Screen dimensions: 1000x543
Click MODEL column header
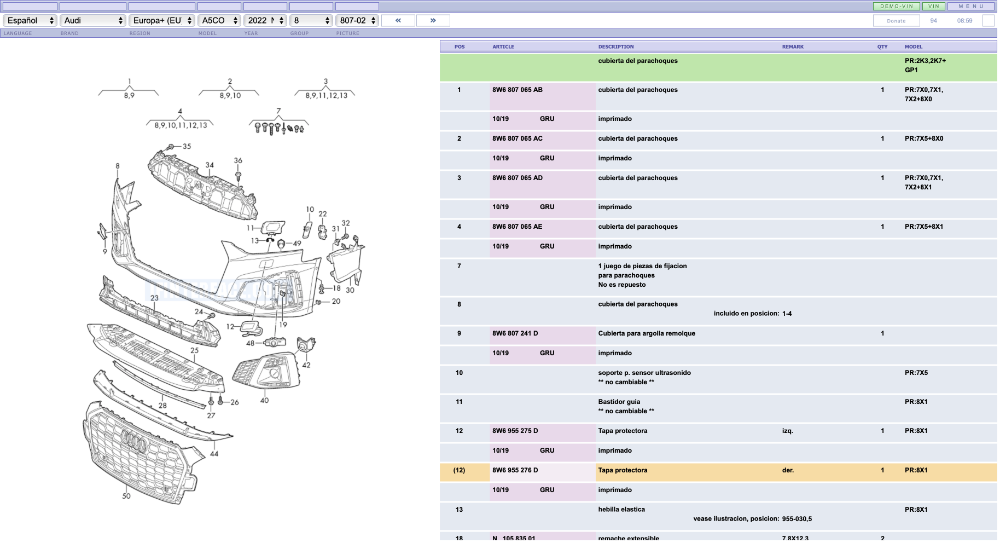coord(913,47)
